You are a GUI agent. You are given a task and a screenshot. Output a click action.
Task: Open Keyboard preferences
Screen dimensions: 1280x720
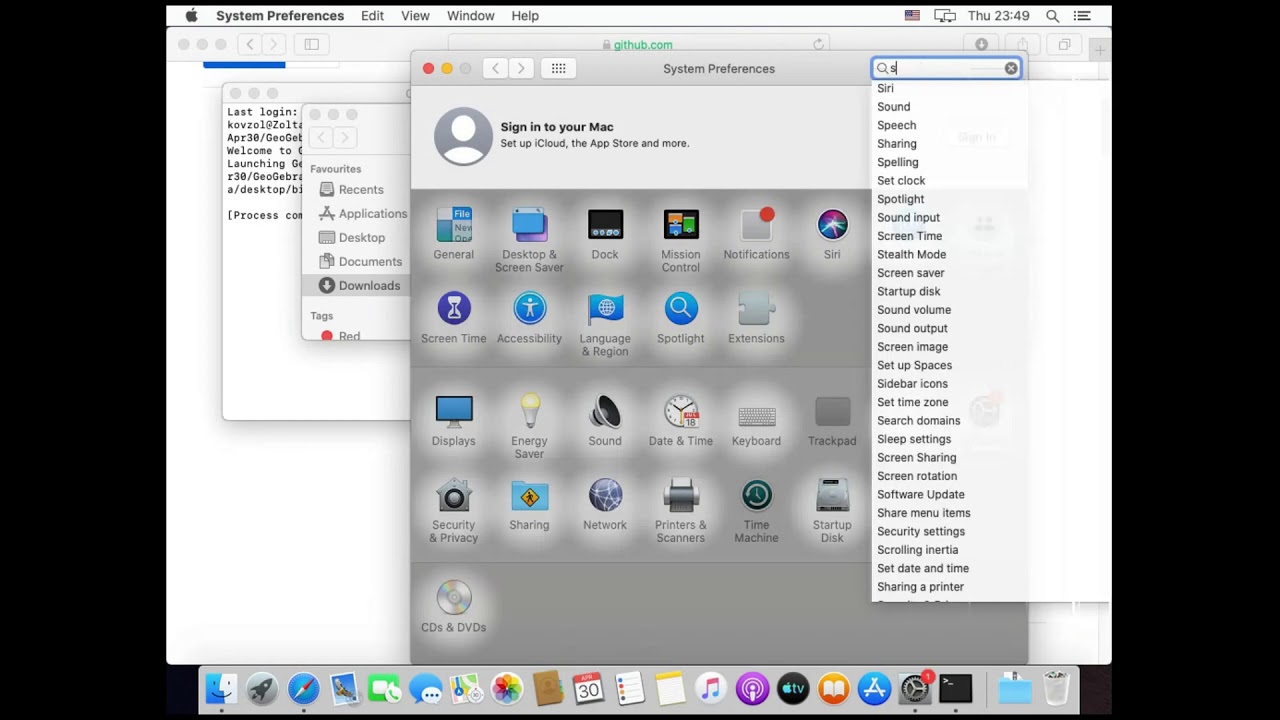coord(757,415)
